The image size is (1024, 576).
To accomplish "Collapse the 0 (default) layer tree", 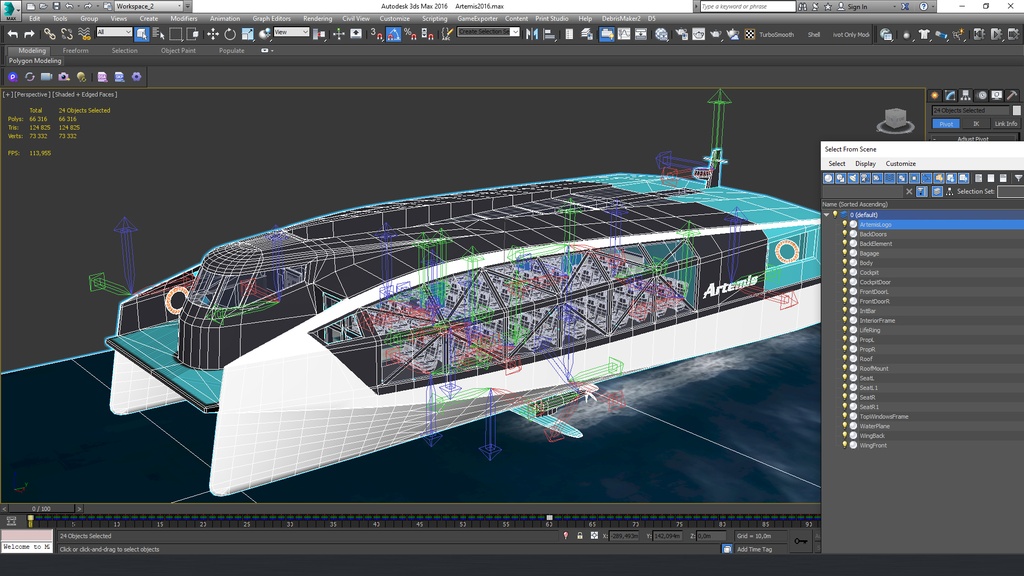I will pyautogui.click(x=826, y=215).
